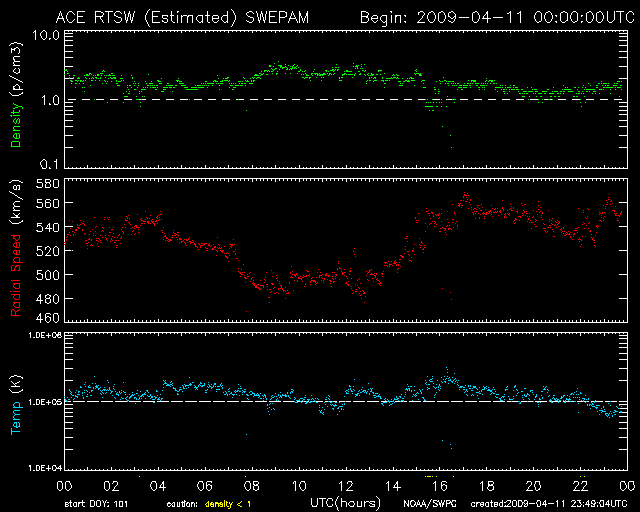
Task: Click the yellow 'density < 1' warning text
Action: coord(228,504)
